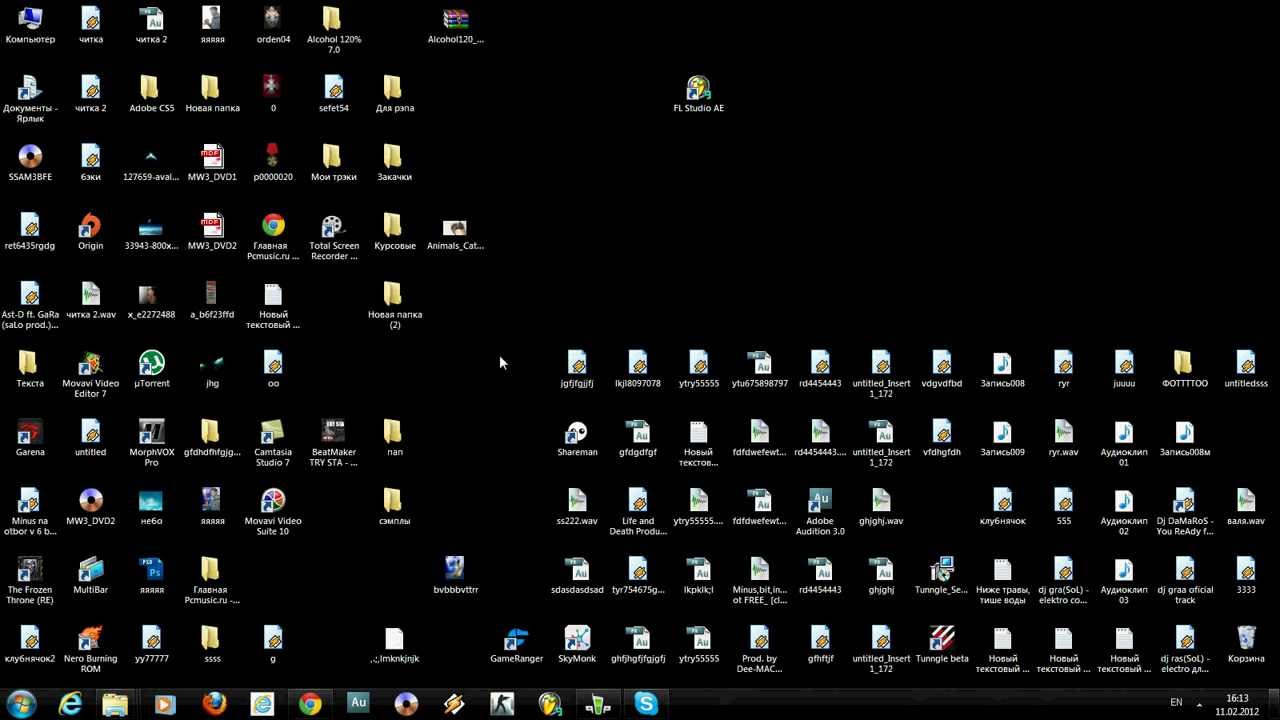Open the Запись009 audio file
The image size is (1280, 720).
pyautogui.click(x=1002, y=439)
